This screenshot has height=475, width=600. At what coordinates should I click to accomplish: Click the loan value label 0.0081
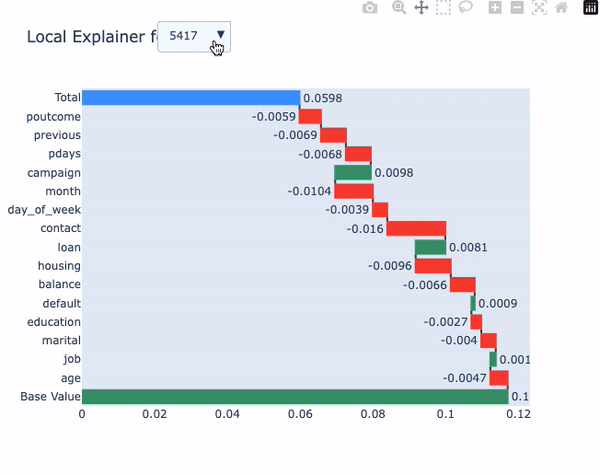pyautogui.click(x=468, y=247)
